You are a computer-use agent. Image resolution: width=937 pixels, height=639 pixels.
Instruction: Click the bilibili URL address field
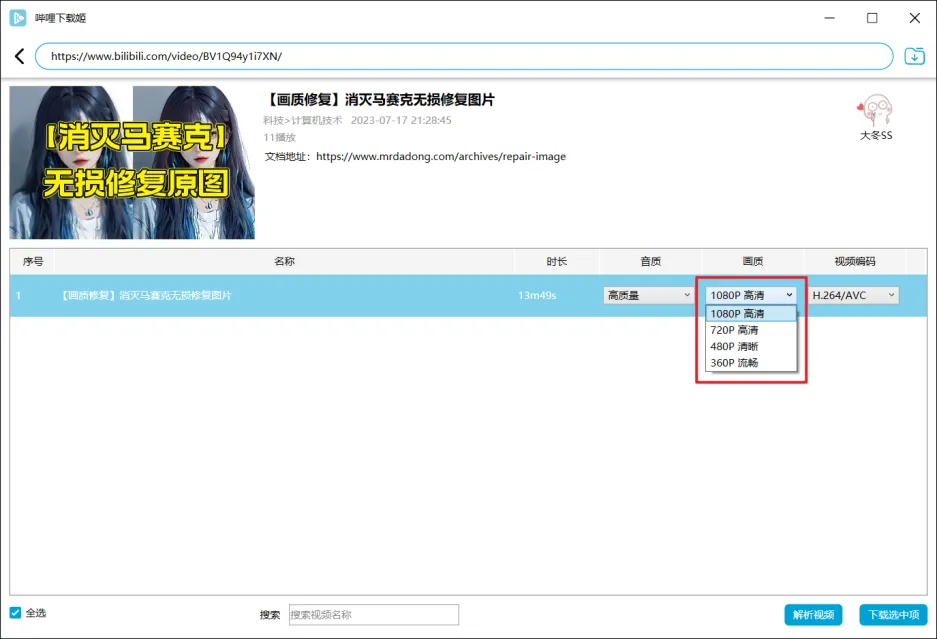464,56
